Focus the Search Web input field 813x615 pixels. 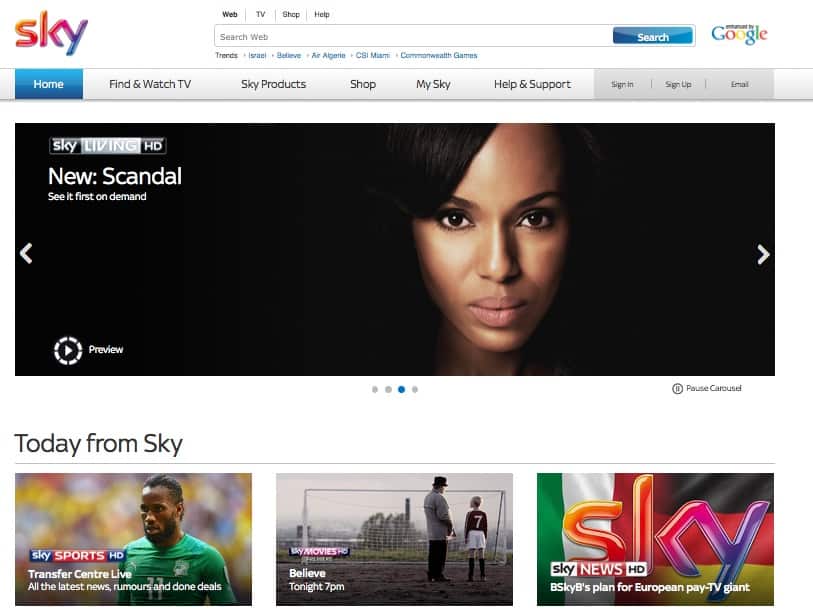tap(413, 37)
